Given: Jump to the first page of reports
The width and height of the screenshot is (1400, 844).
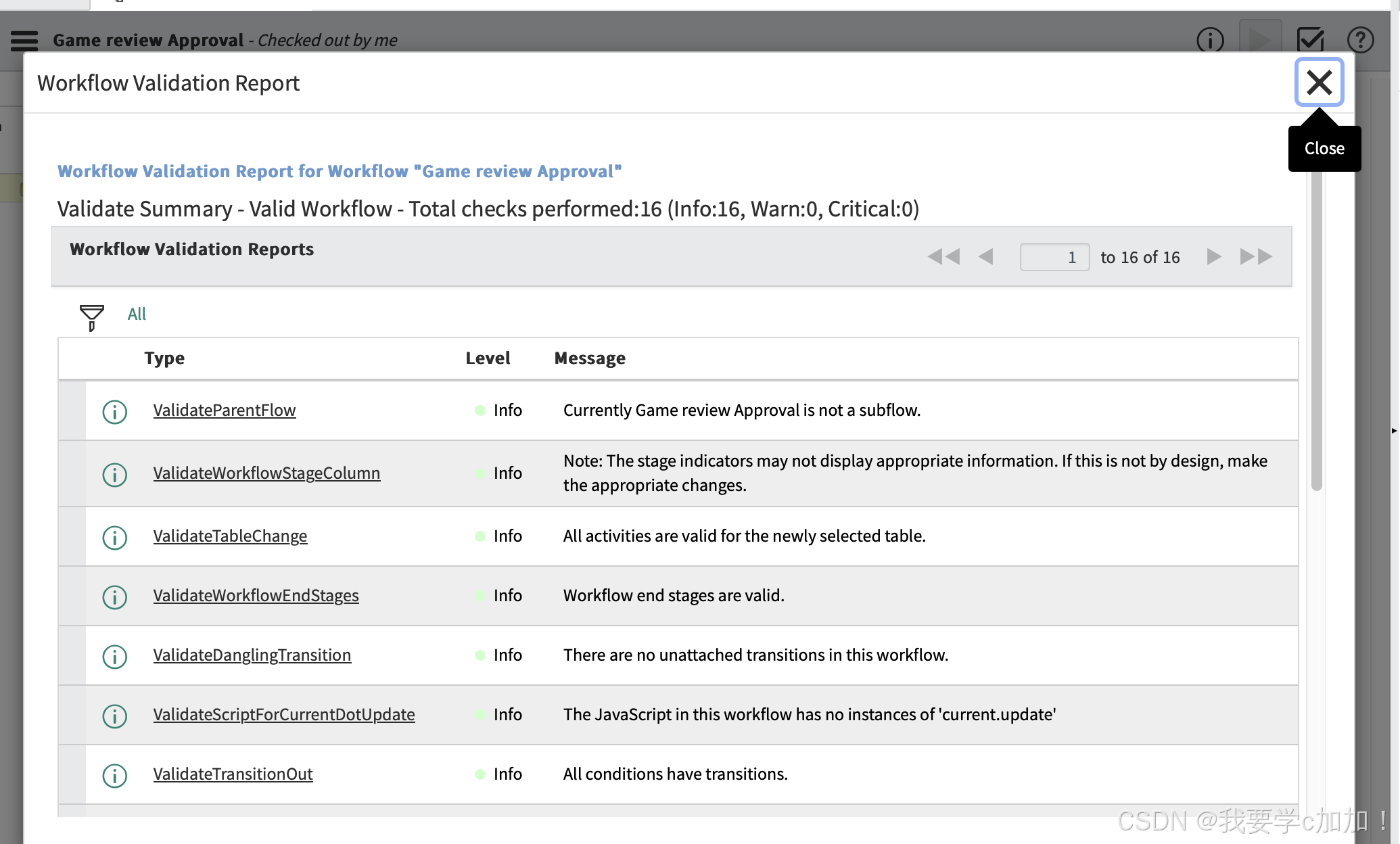Looking at the screenshot, I should pos(943,257).
